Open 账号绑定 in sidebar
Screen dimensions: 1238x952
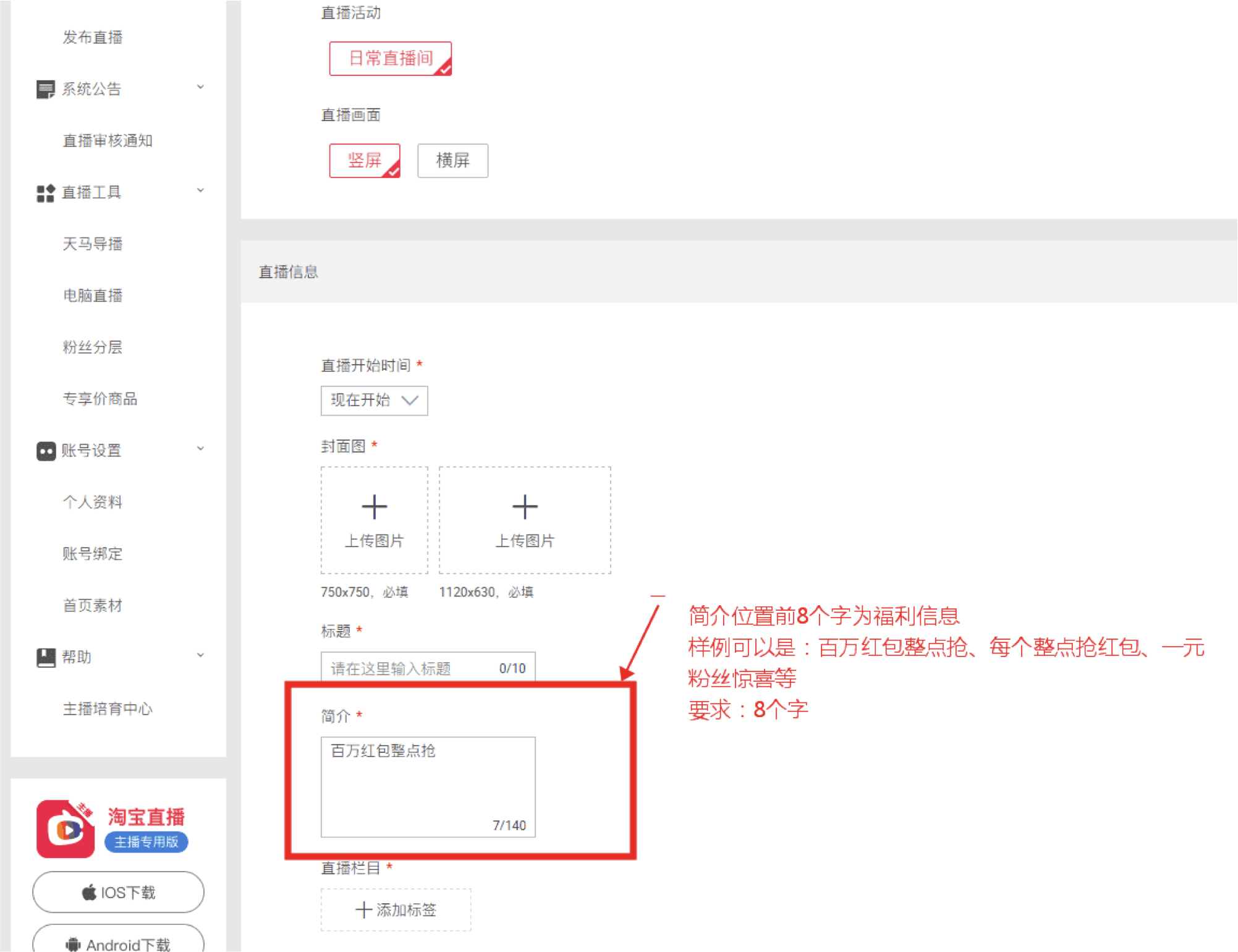click(x=92, y=554)
